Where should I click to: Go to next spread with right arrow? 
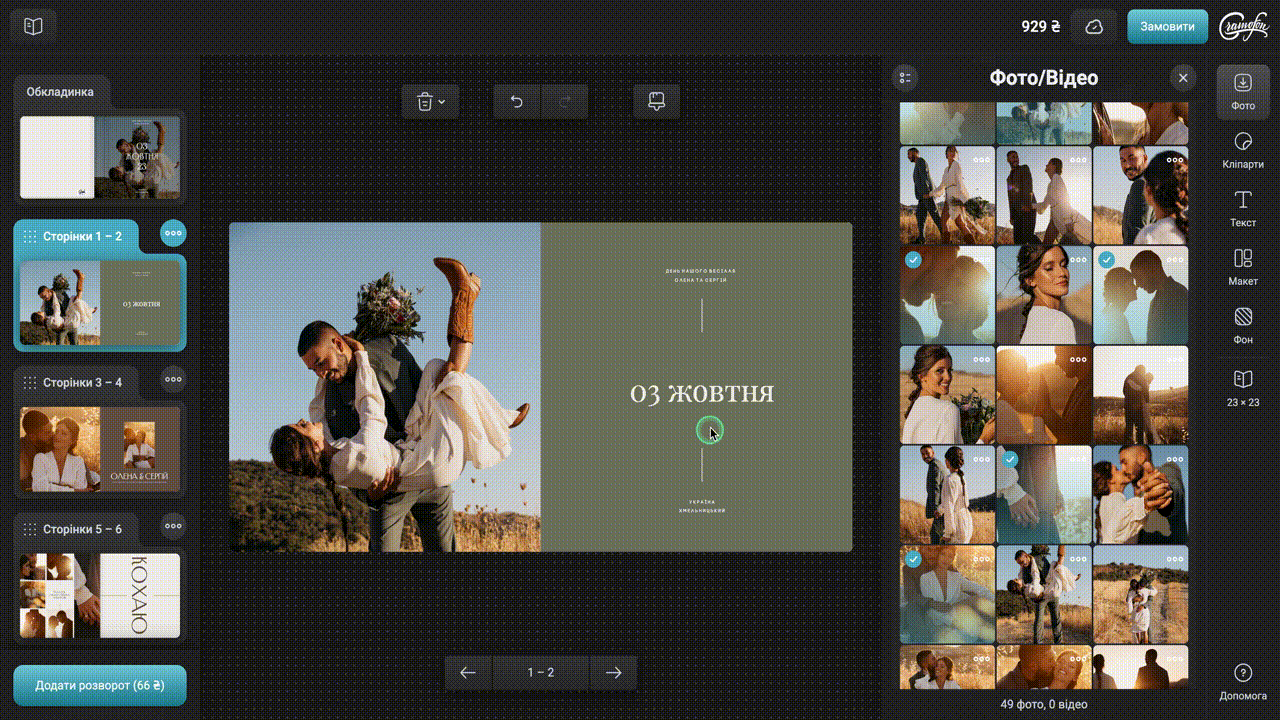[613, 673]
